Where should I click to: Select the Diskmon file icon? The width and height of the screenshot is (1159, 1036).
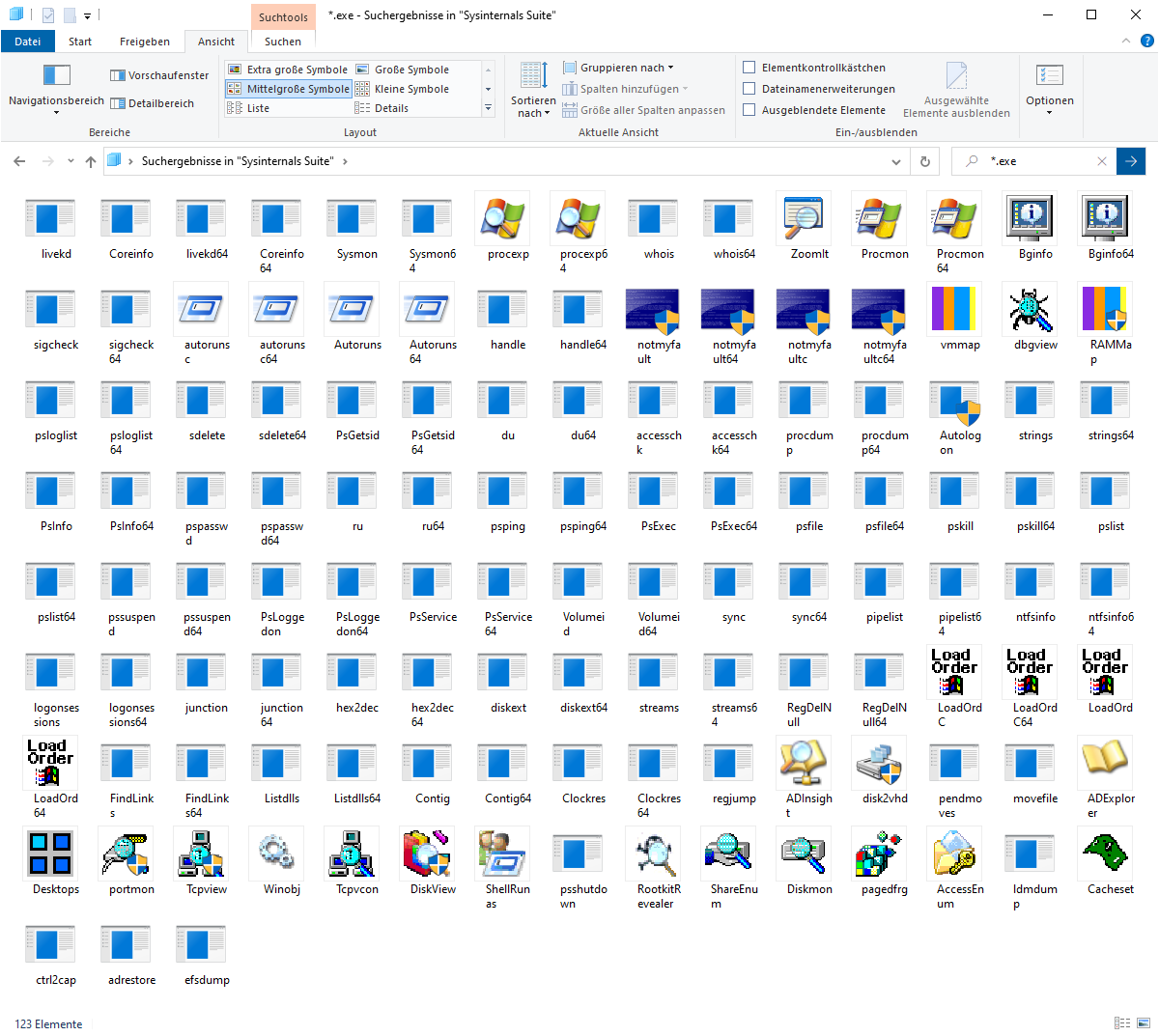[804, 854]
